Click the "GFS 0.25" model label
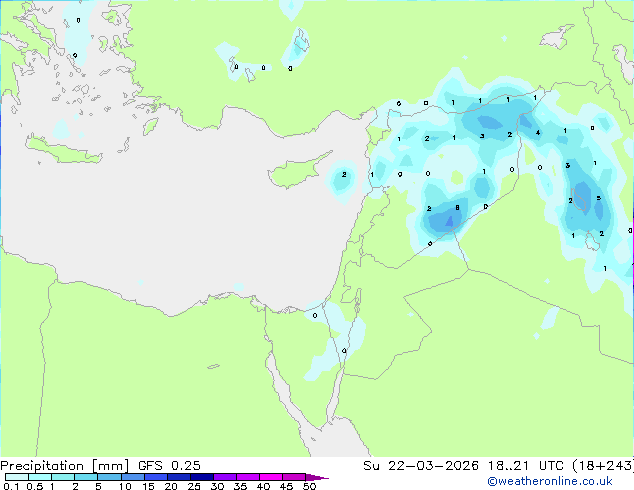The height and width of the screenshot is (490, 634). click(169, 466)
